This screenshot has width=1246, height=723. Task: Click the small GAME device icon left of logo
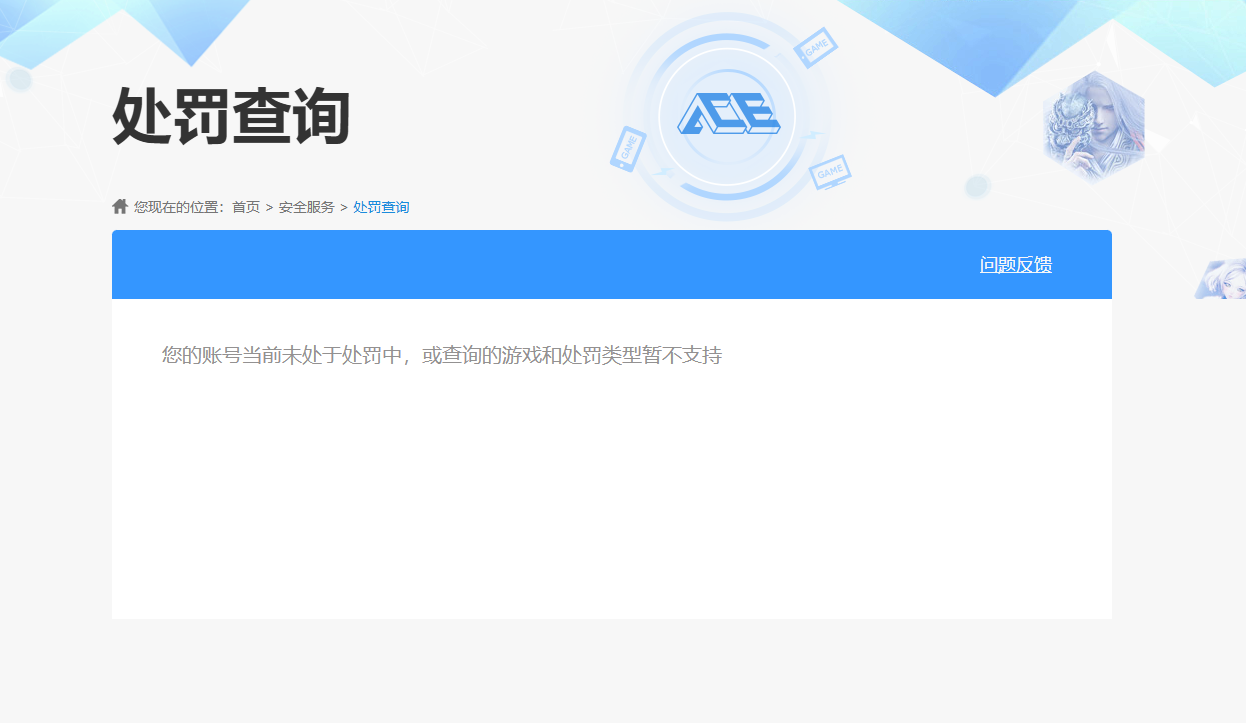click(627, 150)
